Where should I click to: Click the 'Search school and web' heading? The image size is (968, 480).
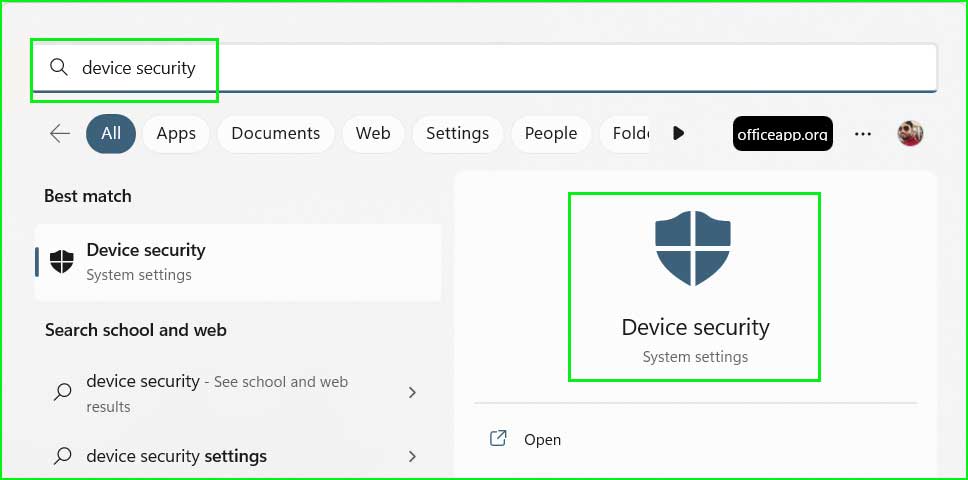[x=136, y=330]
